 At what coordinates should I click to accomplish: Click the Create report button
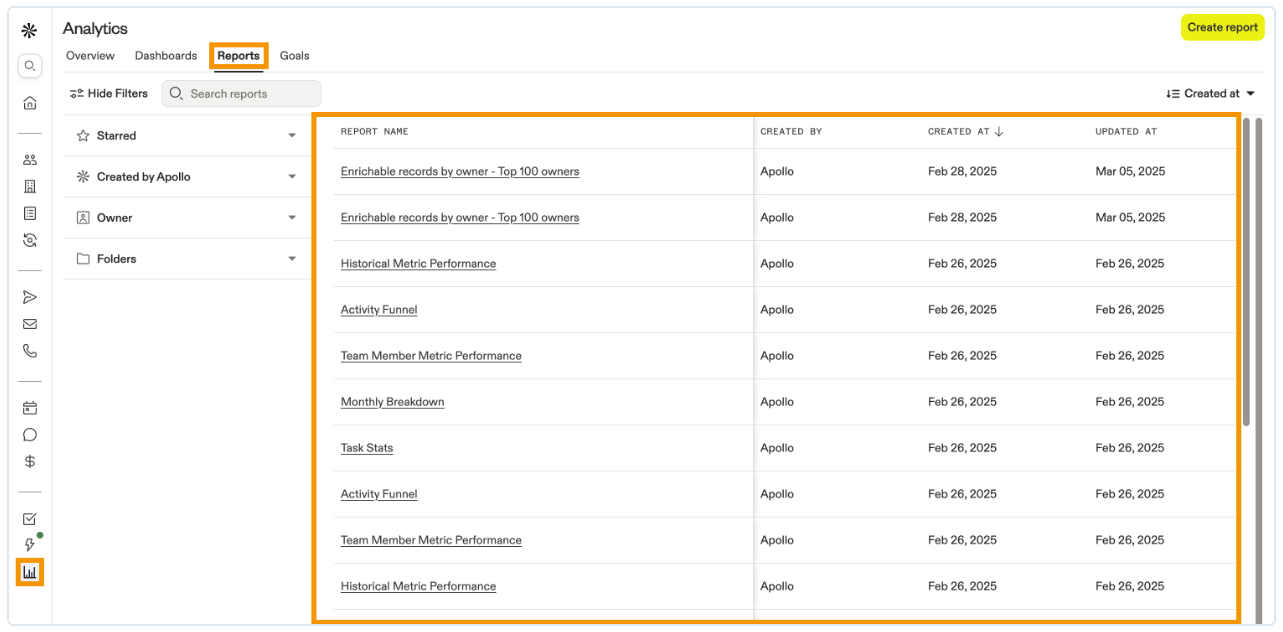click(x=1222, y=28)
